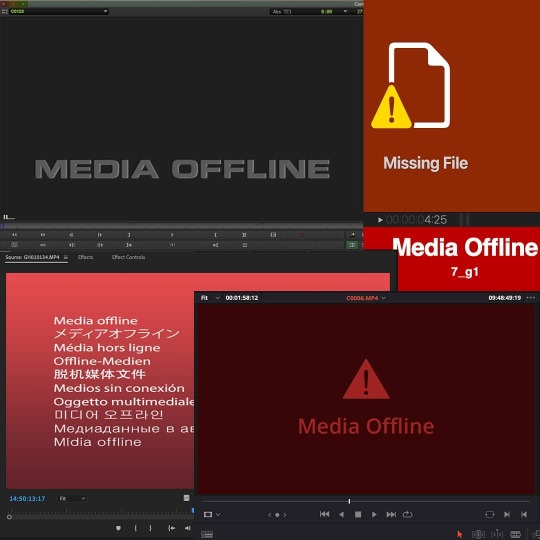This screenshot has width=540, height=540.
Task: Click the Mark In icon in Resolve viewer
Action: (507, 515)
